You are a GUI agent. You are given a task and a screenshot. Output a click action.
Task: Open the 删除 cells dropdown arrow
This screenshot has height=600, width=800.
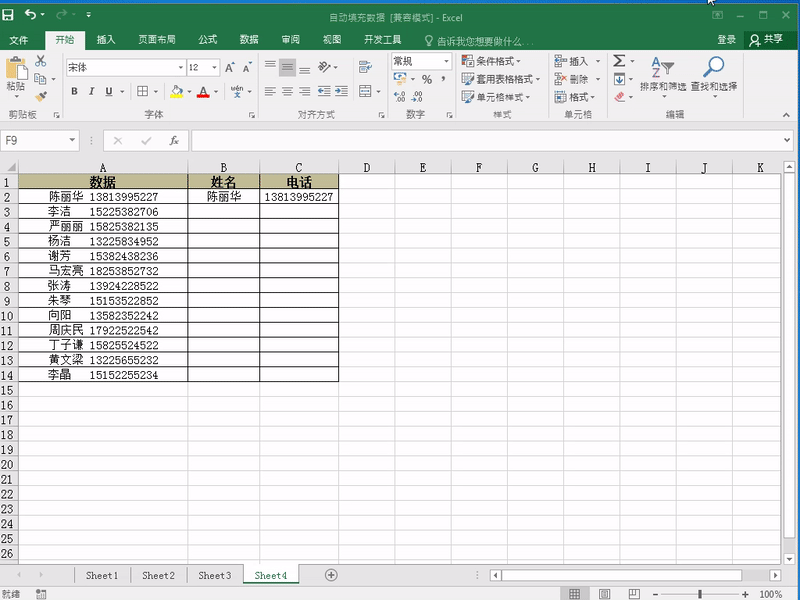tap(598, 79)
